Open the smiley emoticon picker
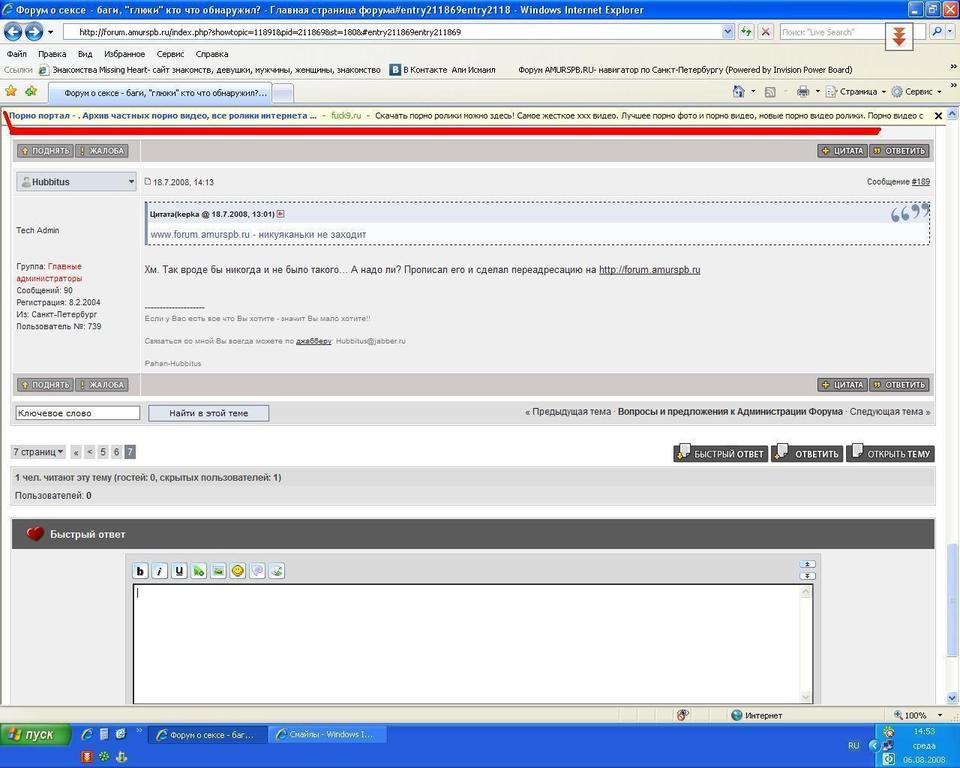Screen dimensions: 960x768 coord(238,571)
